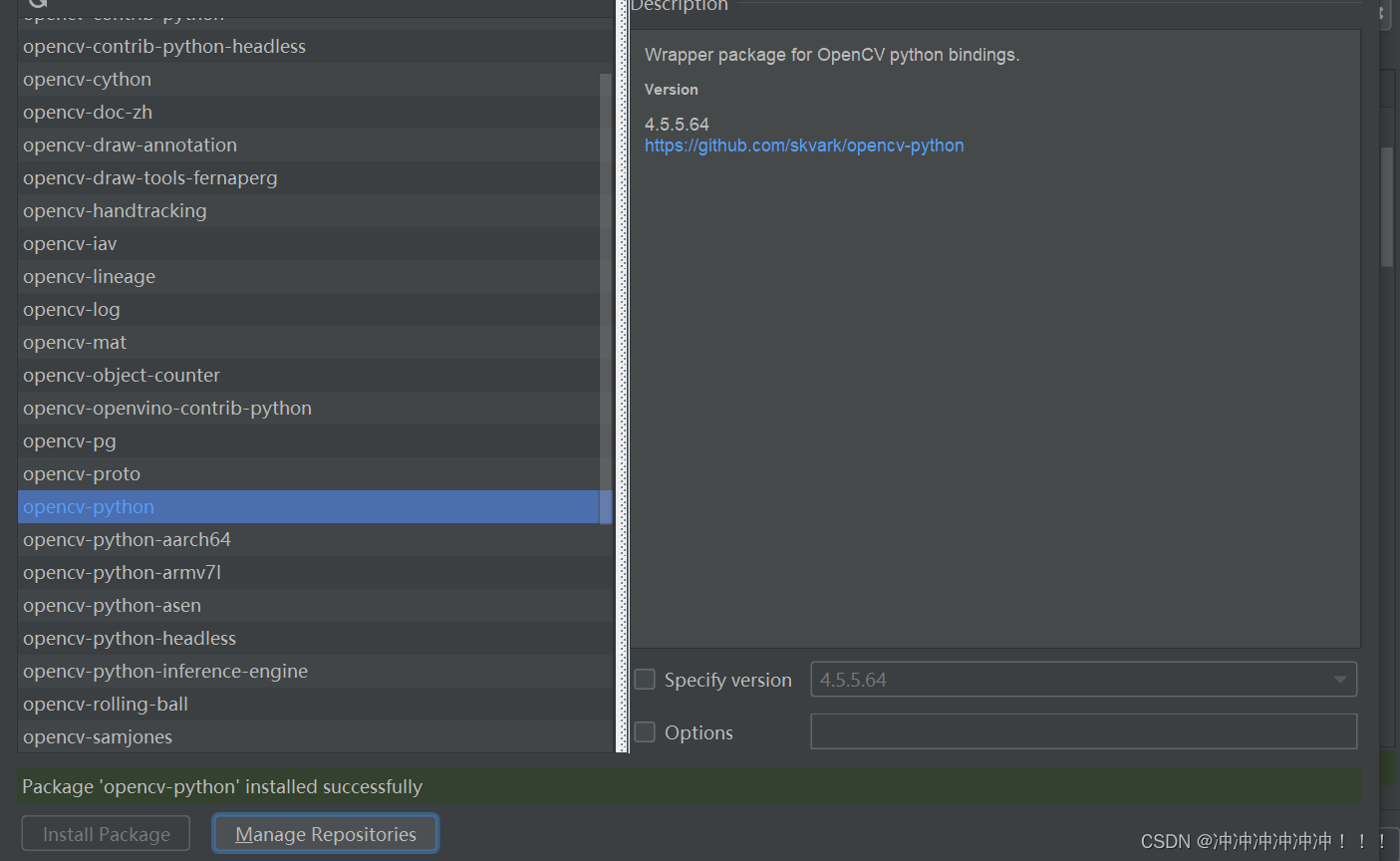The height and width of the screenshot is (861, 1400).
Task: Select the opencv-proto package
Action: pyautogui.click(x=316, y=473)
